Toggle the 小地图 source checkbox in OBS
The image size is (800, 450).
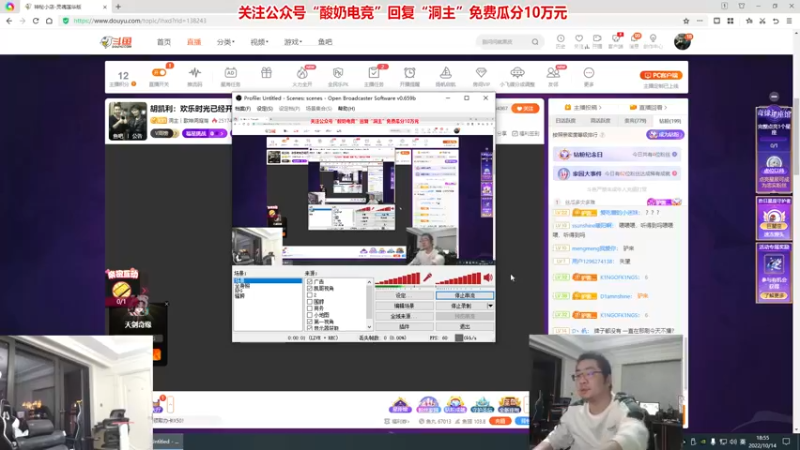(x=310, y=315)
